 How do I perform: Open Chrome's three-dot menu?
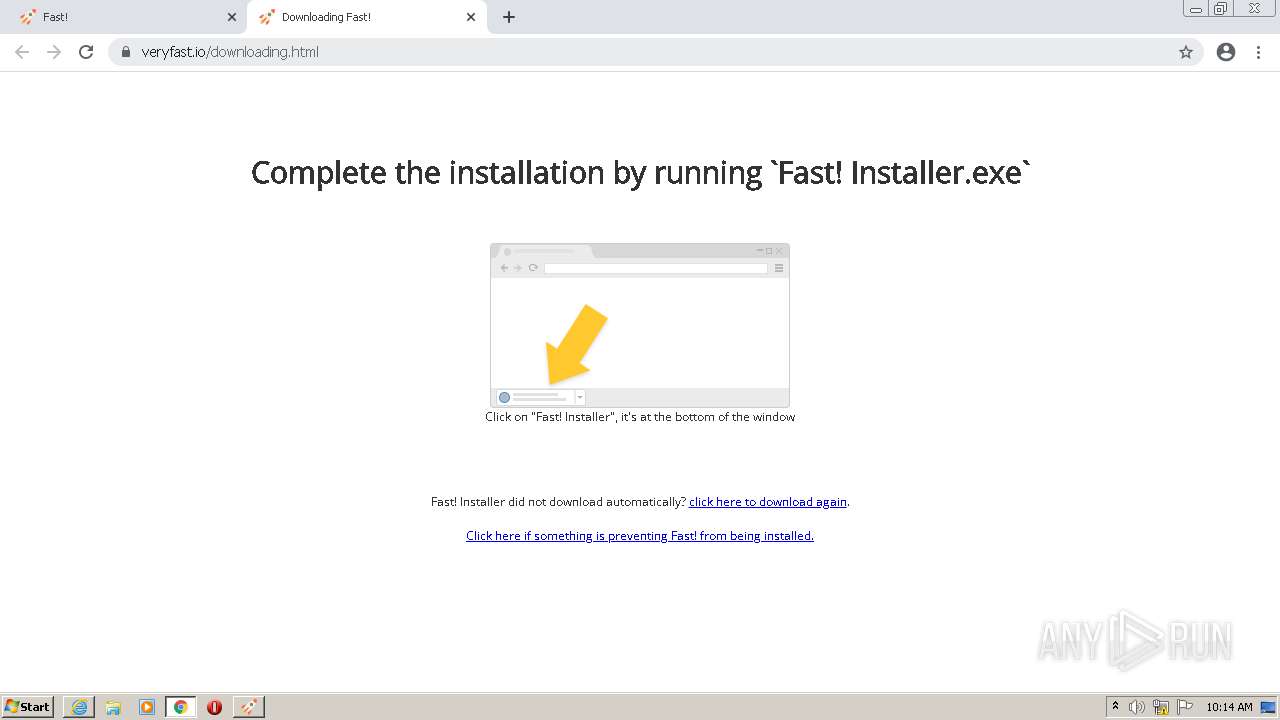pyautogui.click(x=1259, y=52)
